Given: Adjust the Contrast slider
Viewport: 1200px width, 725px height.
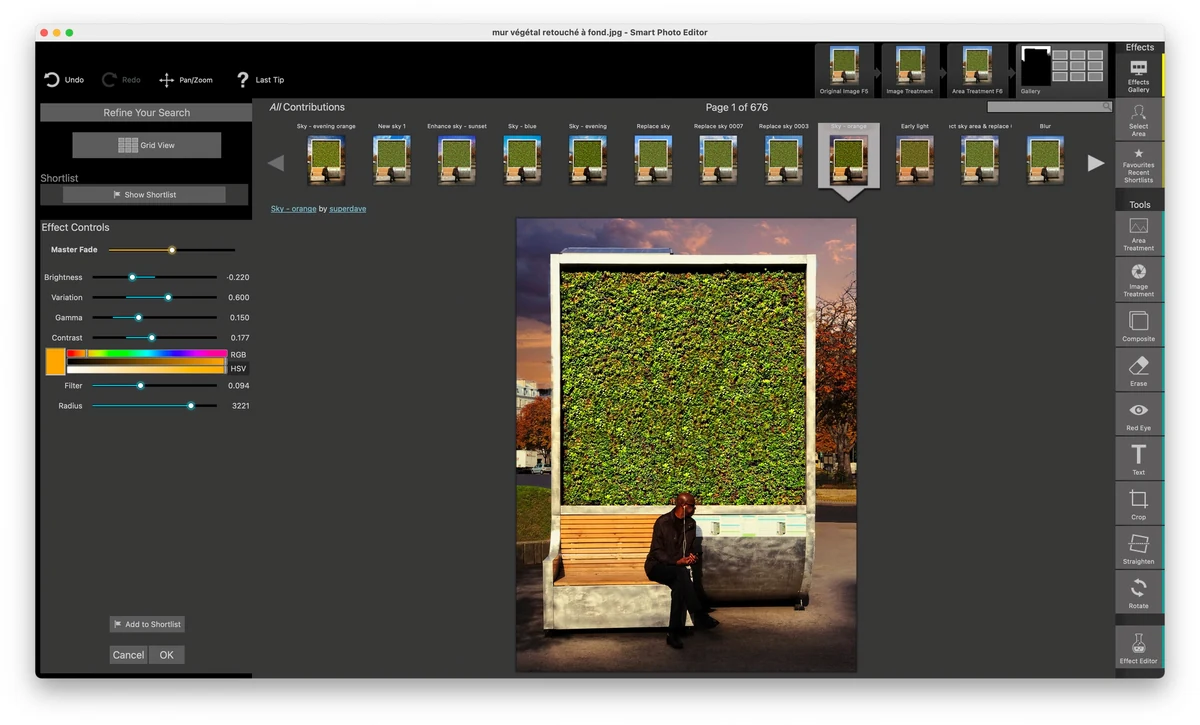Looking at the screenshot, I should click(154, 338).
